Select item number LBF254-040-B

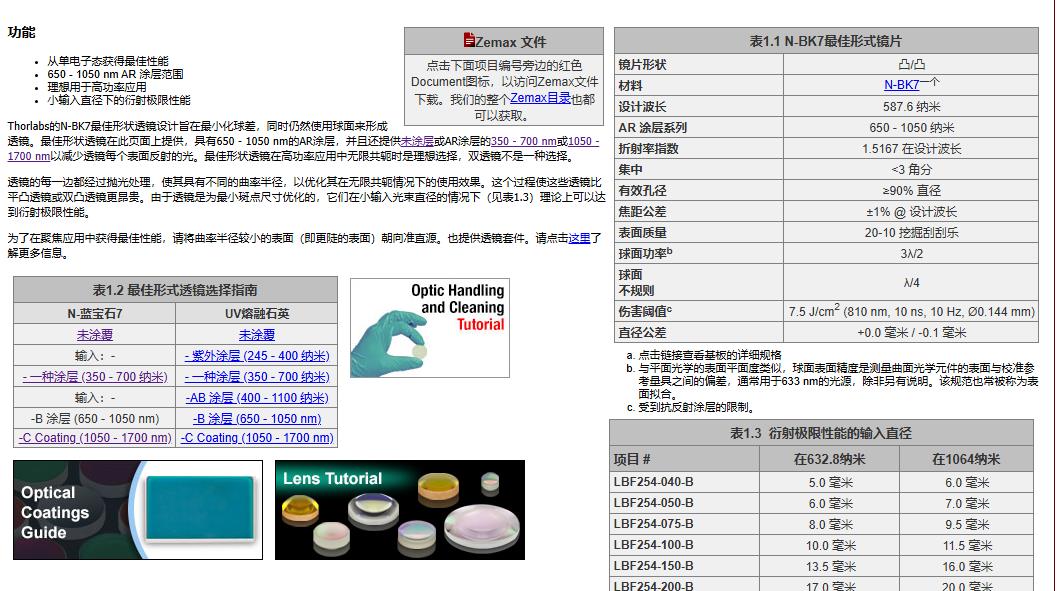(653, 482)
